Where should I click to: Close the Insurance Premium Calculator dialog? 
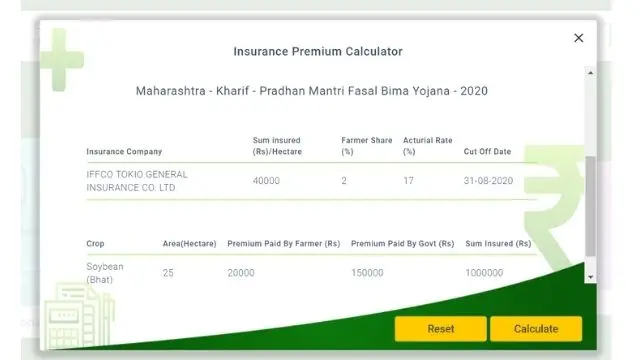coord(578,38)
